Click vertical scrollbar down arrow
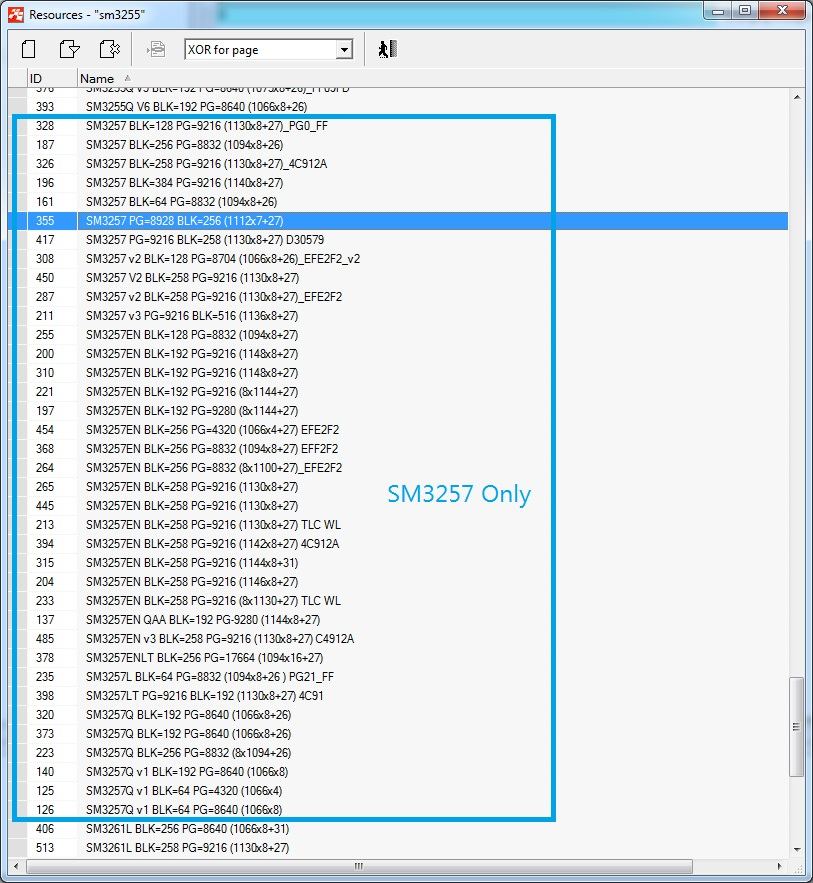Viewport: 813px width, 883px height. point(797,849)
